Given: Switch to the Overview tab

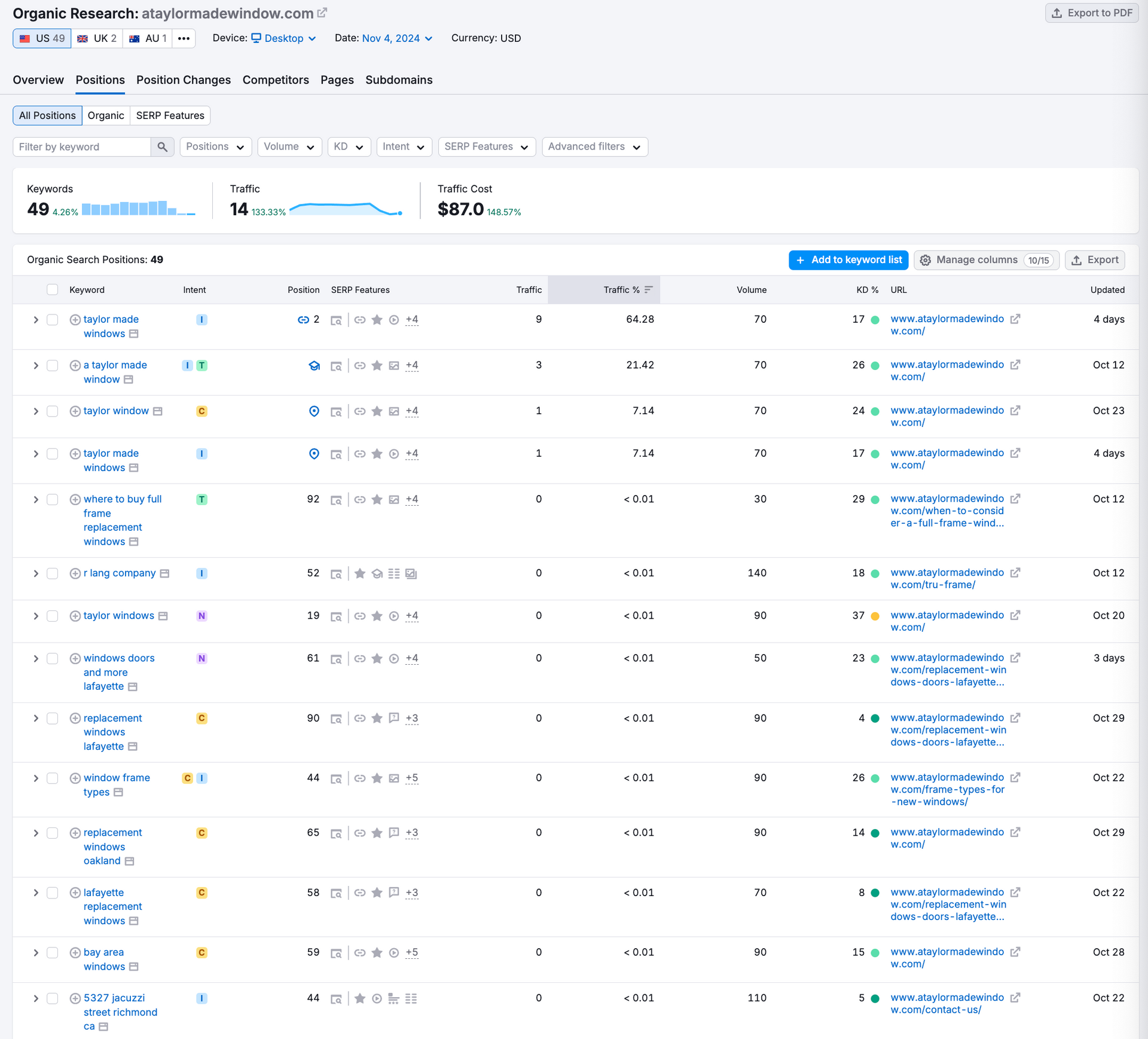Looking at the screenshot, I should (x=38, y=80).
